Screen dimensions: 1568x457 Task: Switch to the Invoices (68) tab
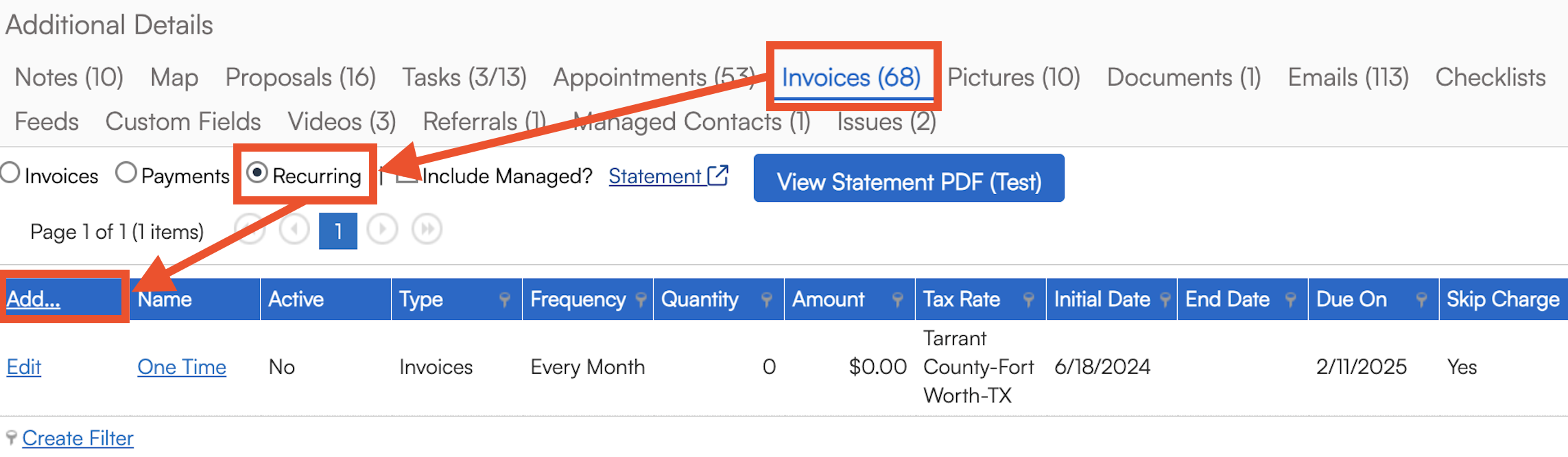click(851, 78)
